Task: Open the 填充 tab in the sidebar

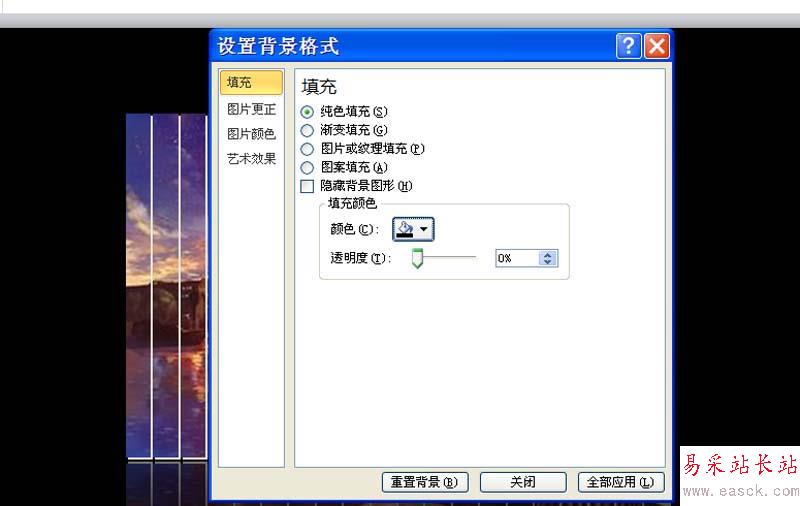Action: point(251,83)
